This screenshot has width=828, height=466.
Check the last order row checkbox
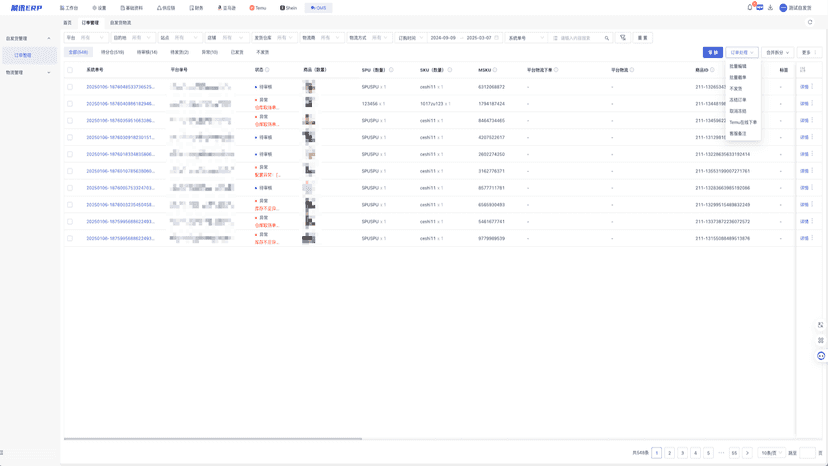click(70, 238)
